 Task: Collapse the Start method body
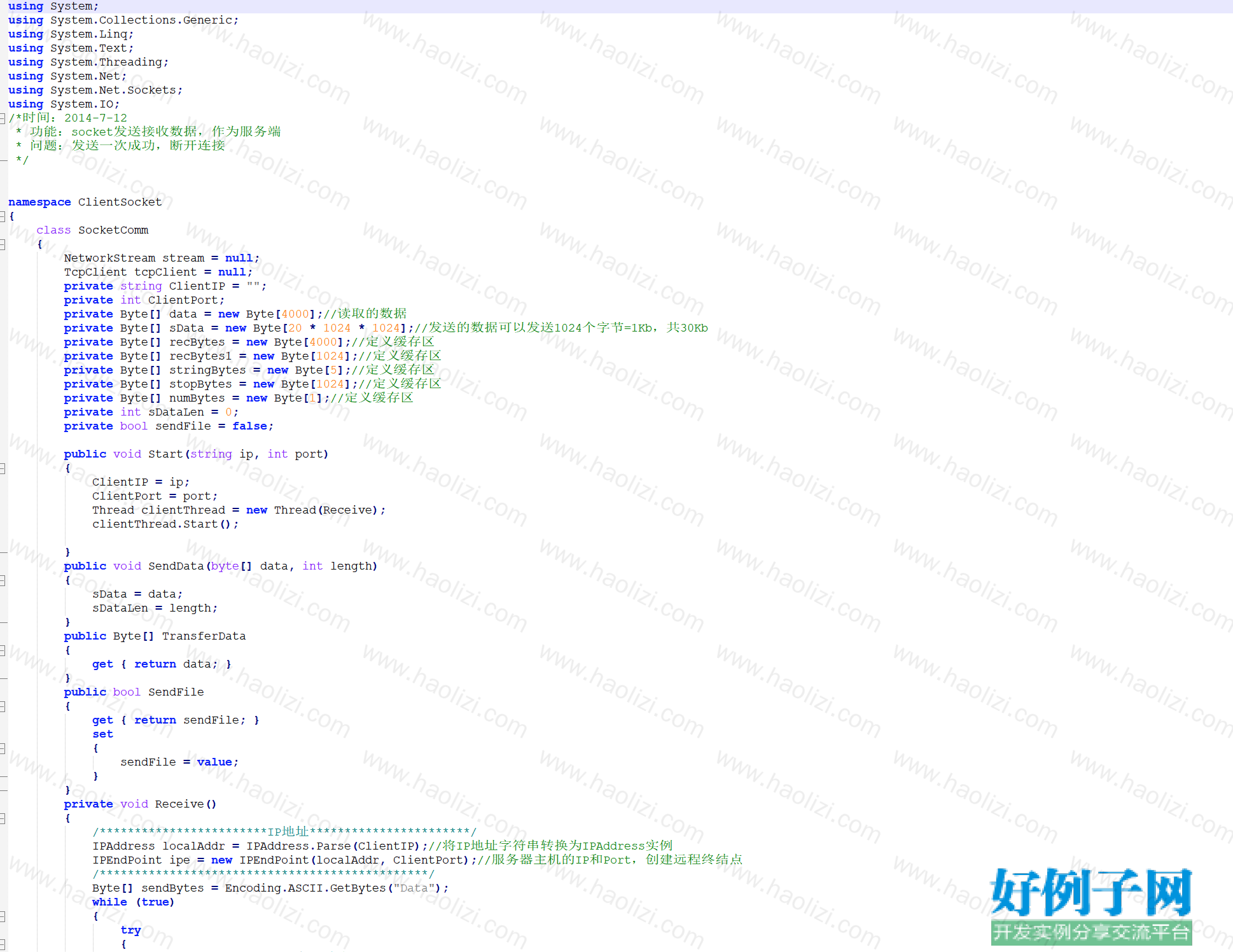(3, 468)
